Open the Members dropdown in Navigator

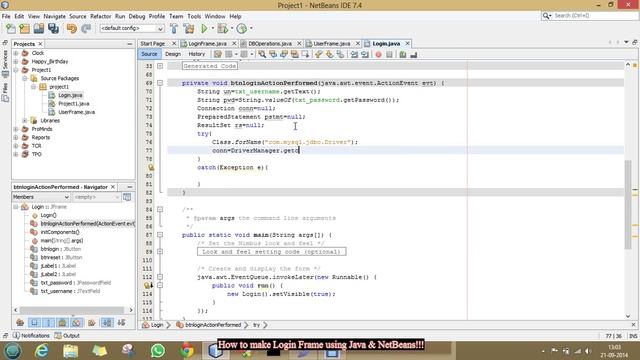click(41, 197)
